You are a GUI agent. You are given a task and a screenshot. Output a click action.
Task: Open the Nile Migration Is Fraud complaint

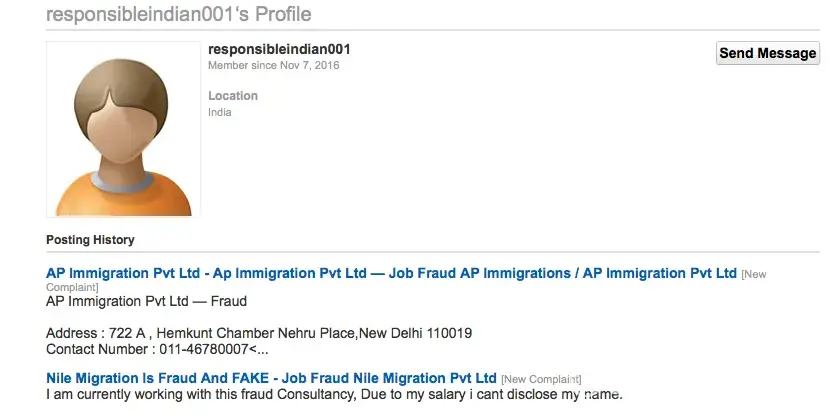point(271,378)
